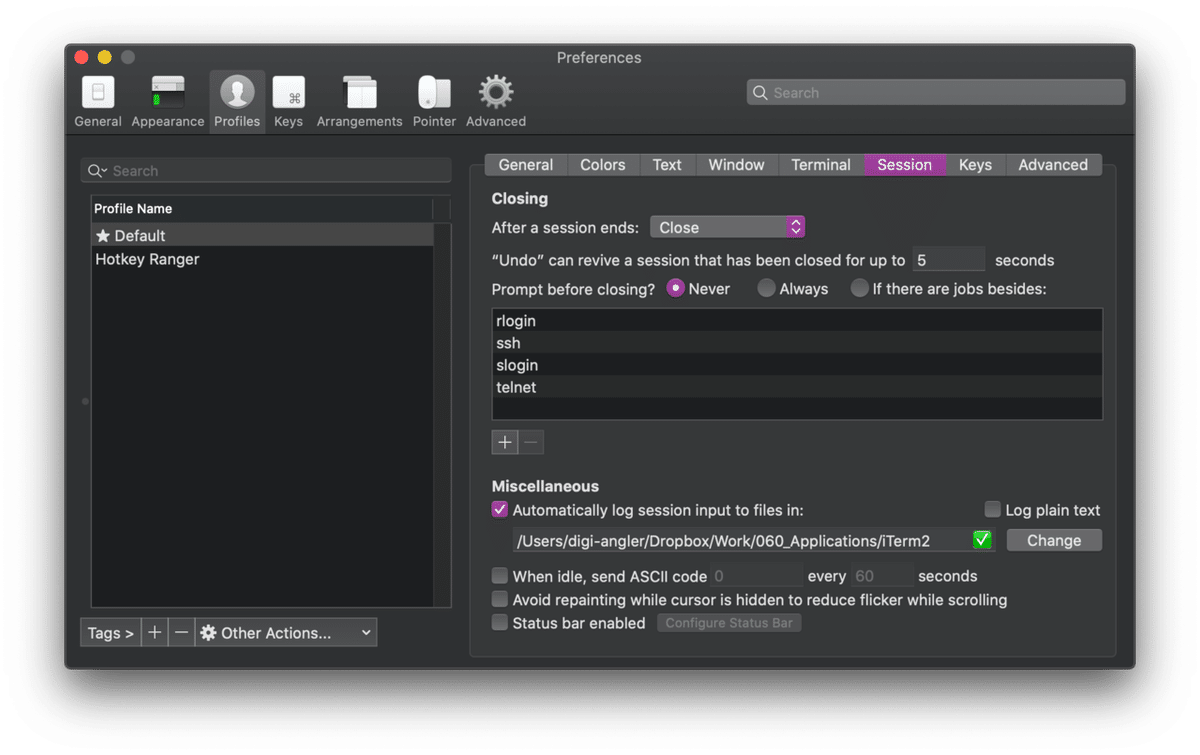Viewport: 1200px width, 755px height.
Task: Select telnet in the jobs list
Action: pos(797,387)
